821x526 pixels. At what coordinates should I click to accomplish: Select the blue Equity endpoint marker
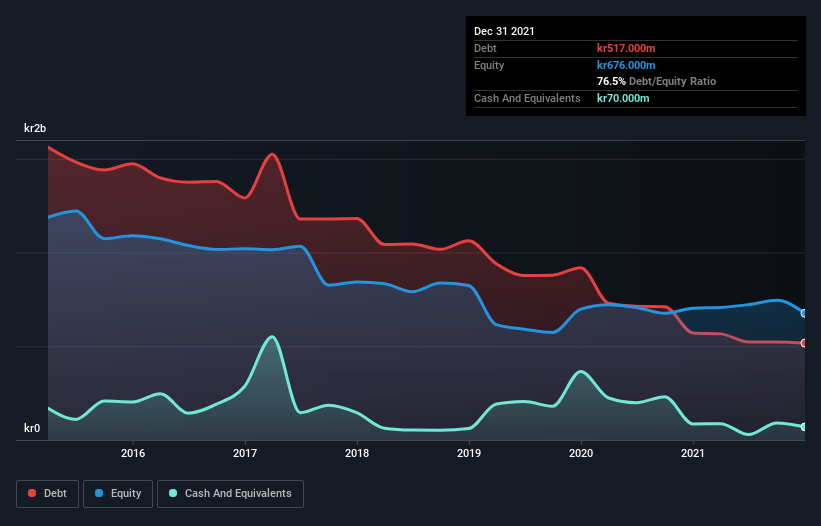pyautogui.click(x=804, y=314)
